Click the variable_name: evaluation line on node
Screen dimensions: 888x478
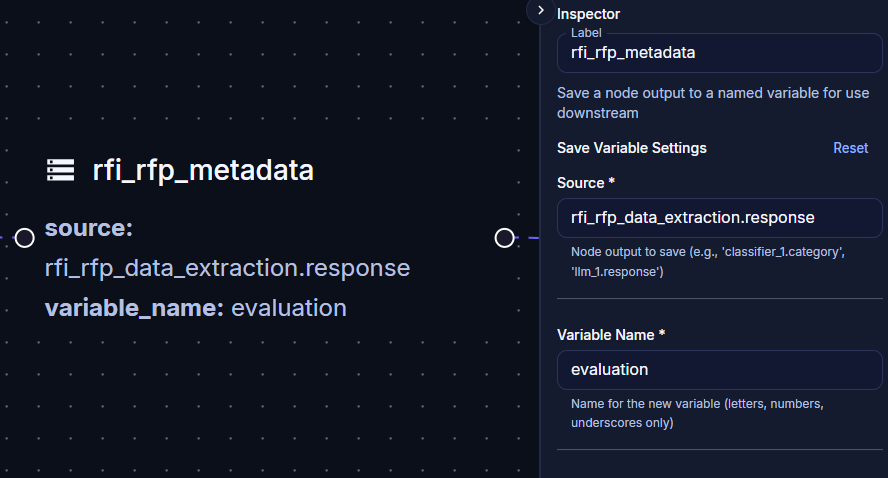click(x=195, y=308)
